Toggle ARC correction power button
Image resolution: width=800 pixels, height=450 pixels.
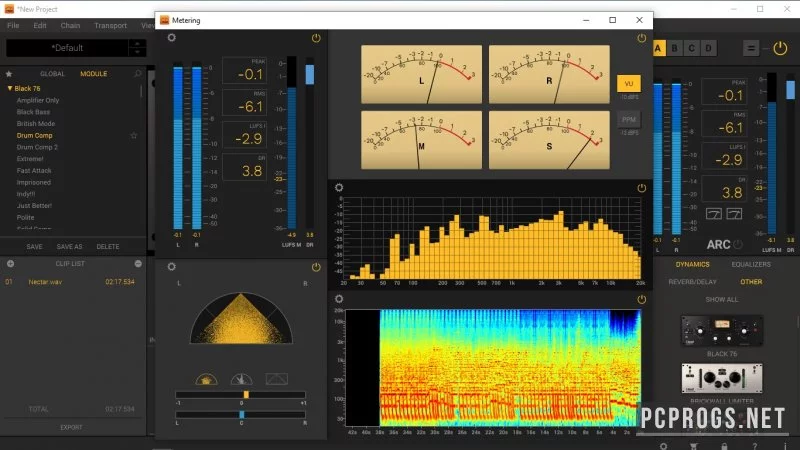[738, 244]
